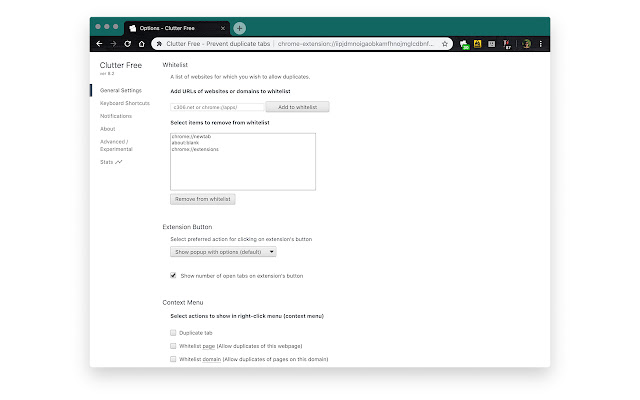
Task: Open the Stats section
Action: point(111,162)
